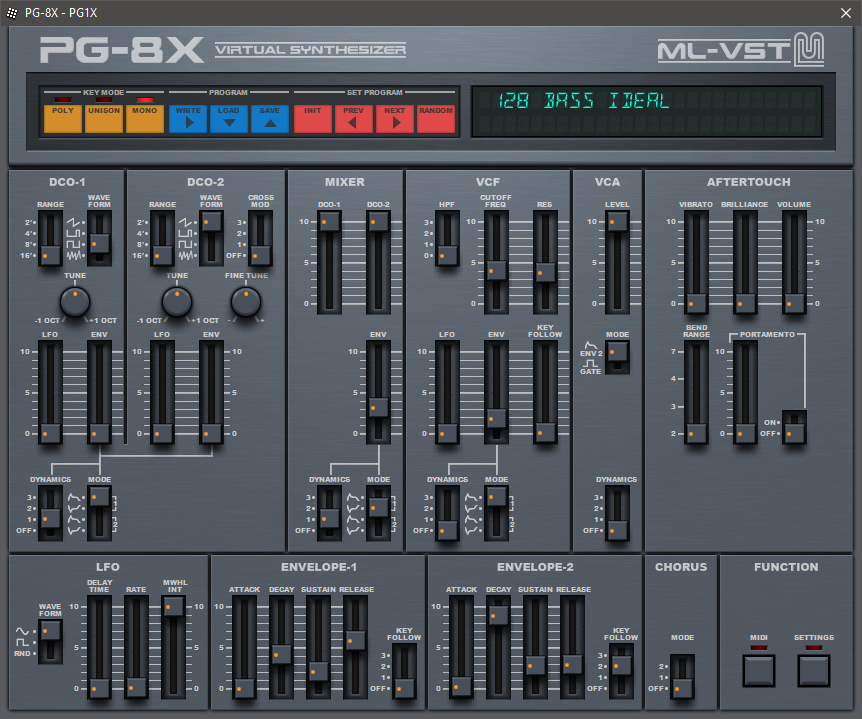Click the DCO-2 WAVE FORM selector switch
862x719 pixels.
coord(211,239)
